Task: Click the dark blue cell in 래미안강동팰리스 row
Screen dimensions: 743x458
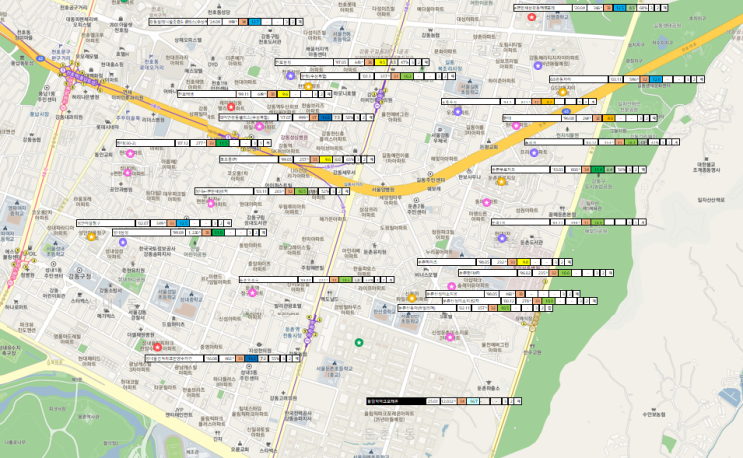Action: (325, 117)
